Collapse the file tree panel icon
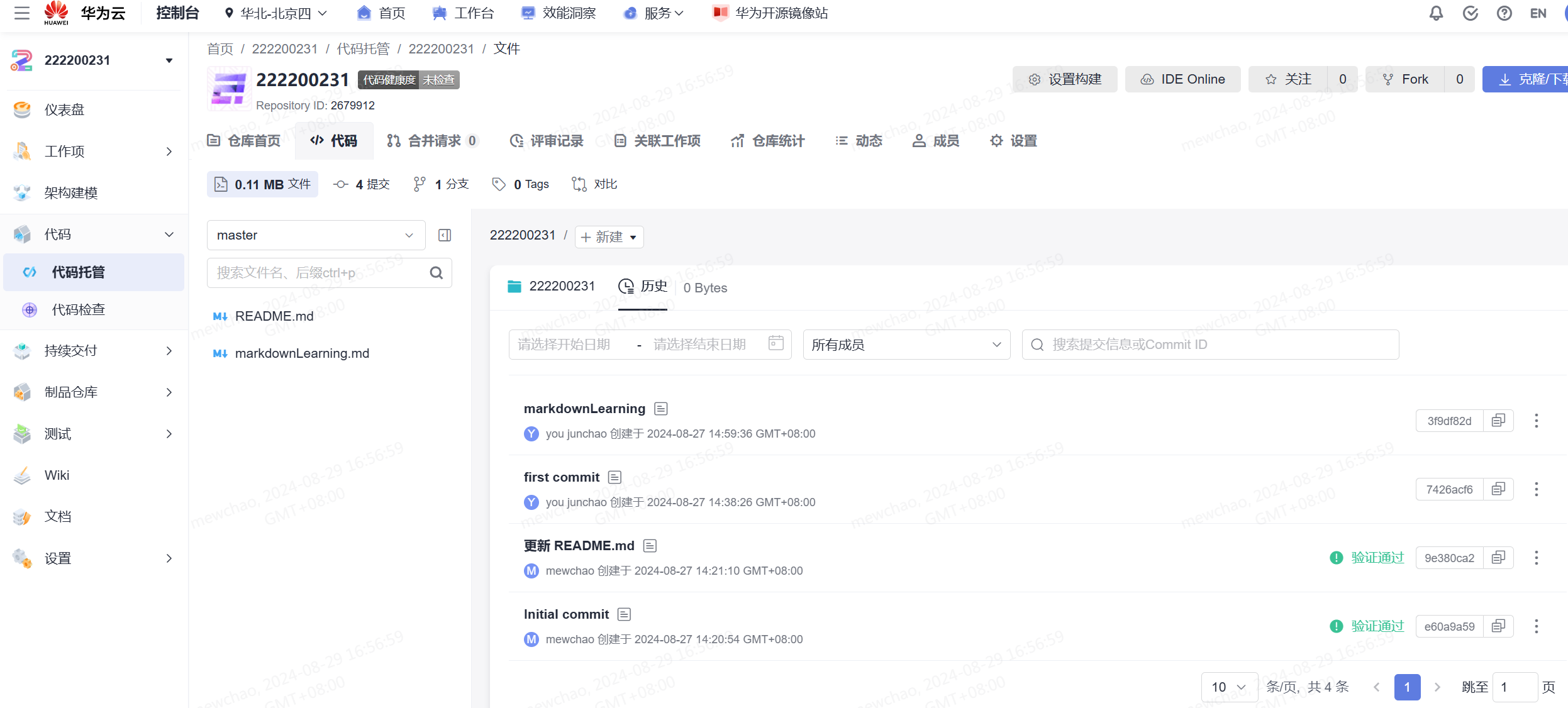The width and height of the screenshot is (1568, 708). pyautogui.click(x=445, y=235)
